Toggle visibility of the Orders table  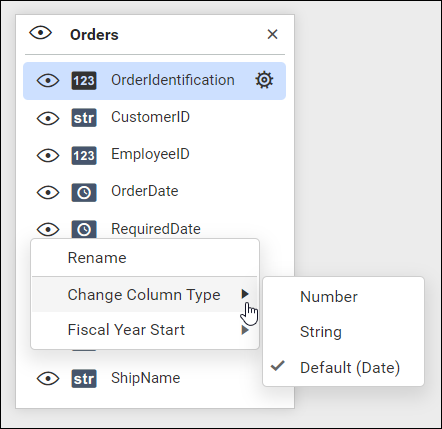(x=40, y=33)
